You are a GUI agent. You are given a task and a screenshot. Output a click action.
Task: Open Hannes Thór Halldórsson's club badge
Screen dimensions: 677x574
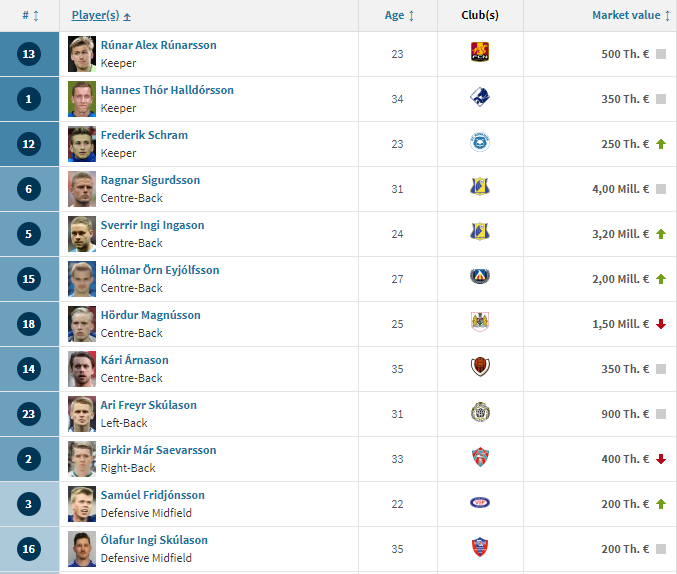pyautogui.click(x=480, y=97)
